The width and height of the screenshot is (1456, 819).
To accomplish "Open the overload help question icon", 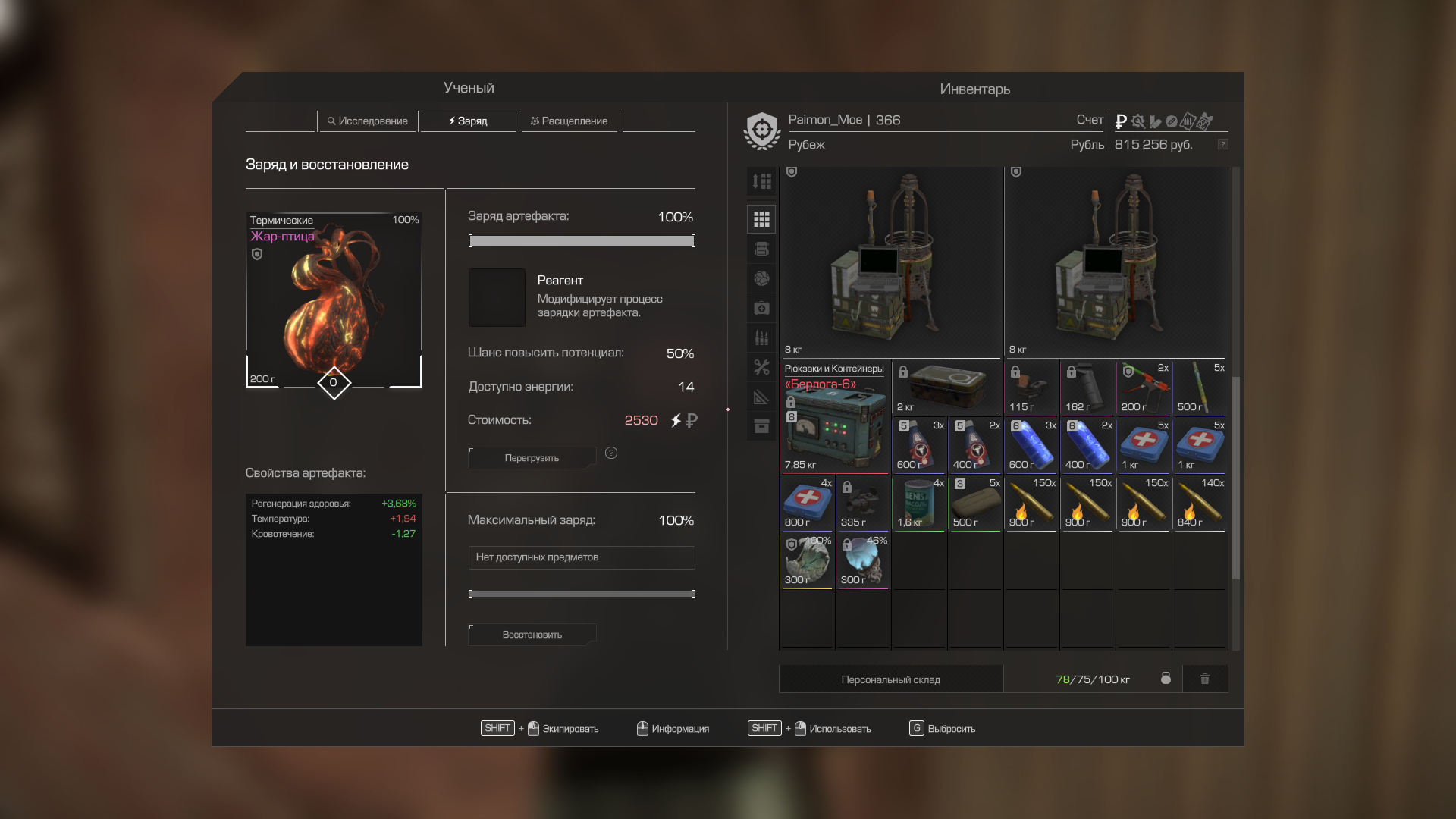I will tap(611, 453).
